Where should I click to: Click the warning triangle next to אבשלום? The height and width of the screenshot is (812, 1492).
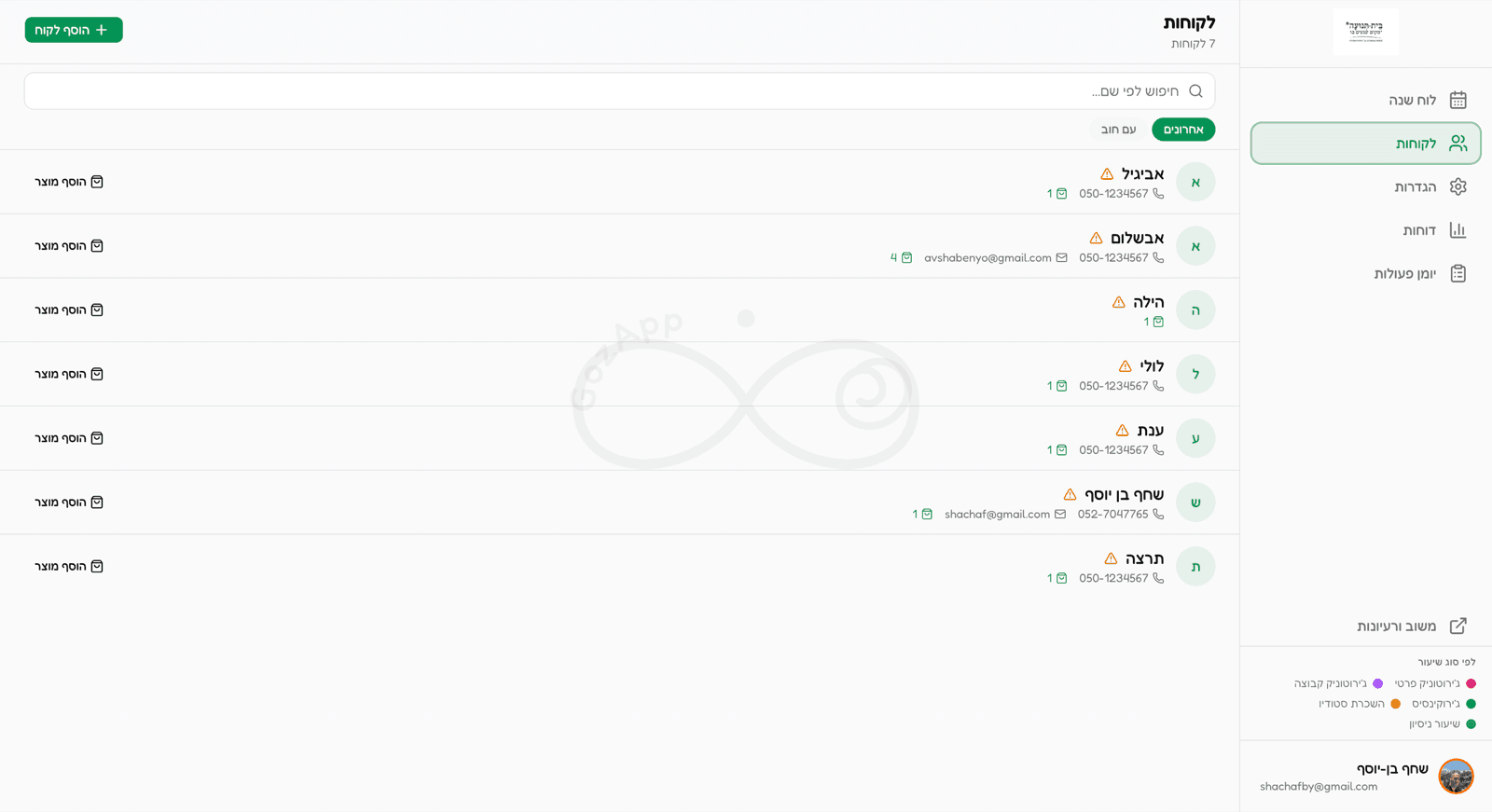(x=1096, y=239)
